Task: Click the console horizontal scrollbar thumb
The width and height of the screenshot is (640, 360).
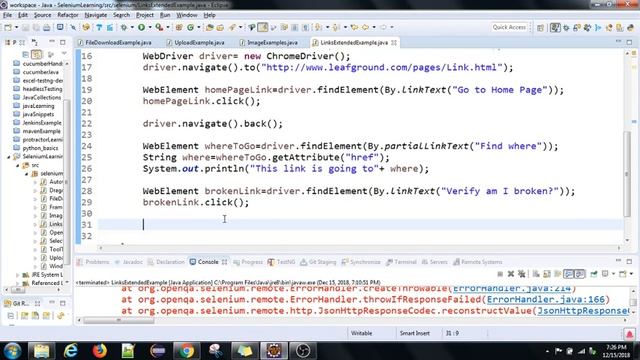Action: [119, 320]
